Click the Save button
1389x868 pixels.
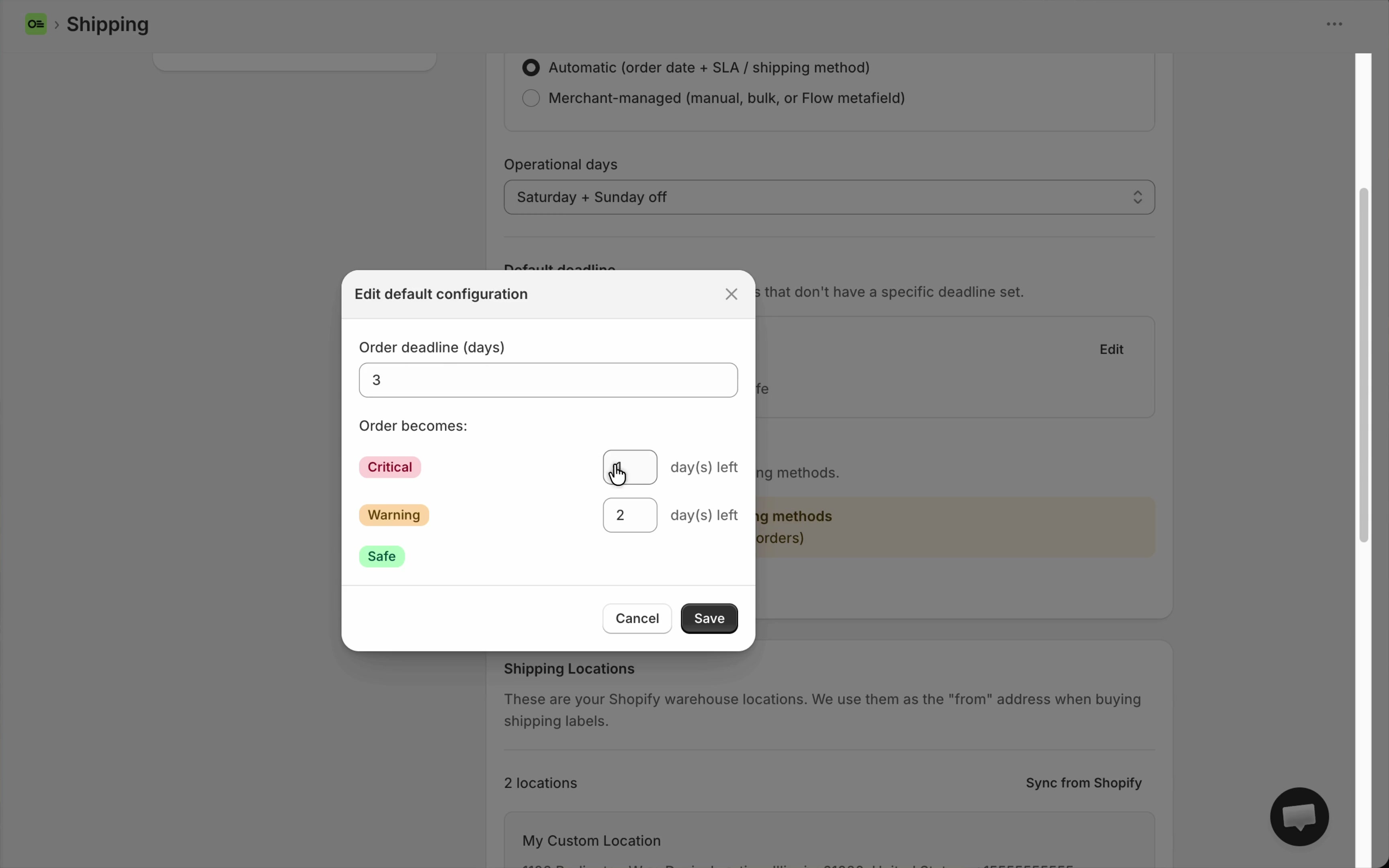(x=709, y=618)
